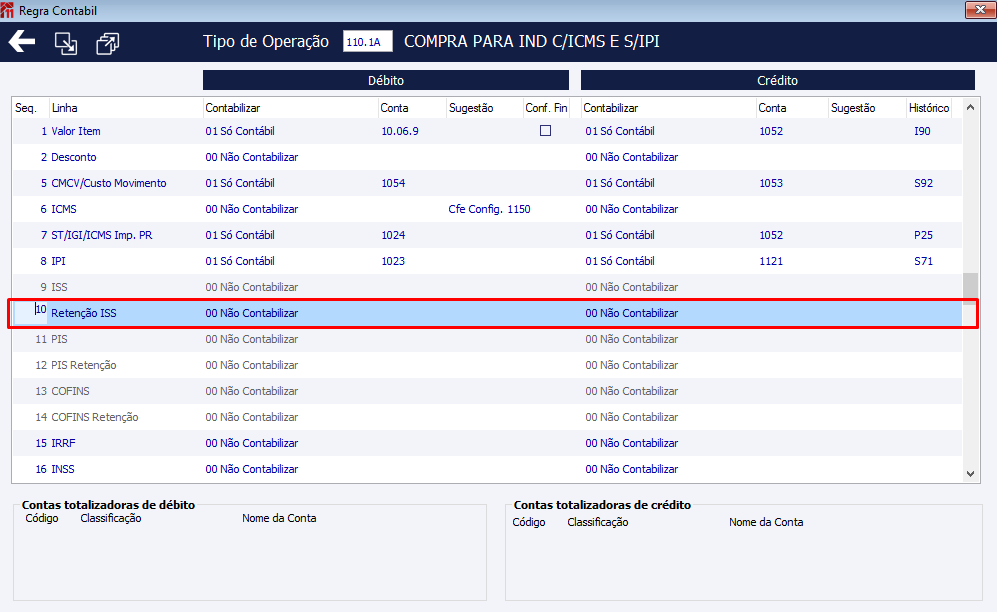Image resolution: width=997 pixels, height=612 pixels.
Task: Click the Regra Contabil app icon
Action: click(x=7, y=10)
